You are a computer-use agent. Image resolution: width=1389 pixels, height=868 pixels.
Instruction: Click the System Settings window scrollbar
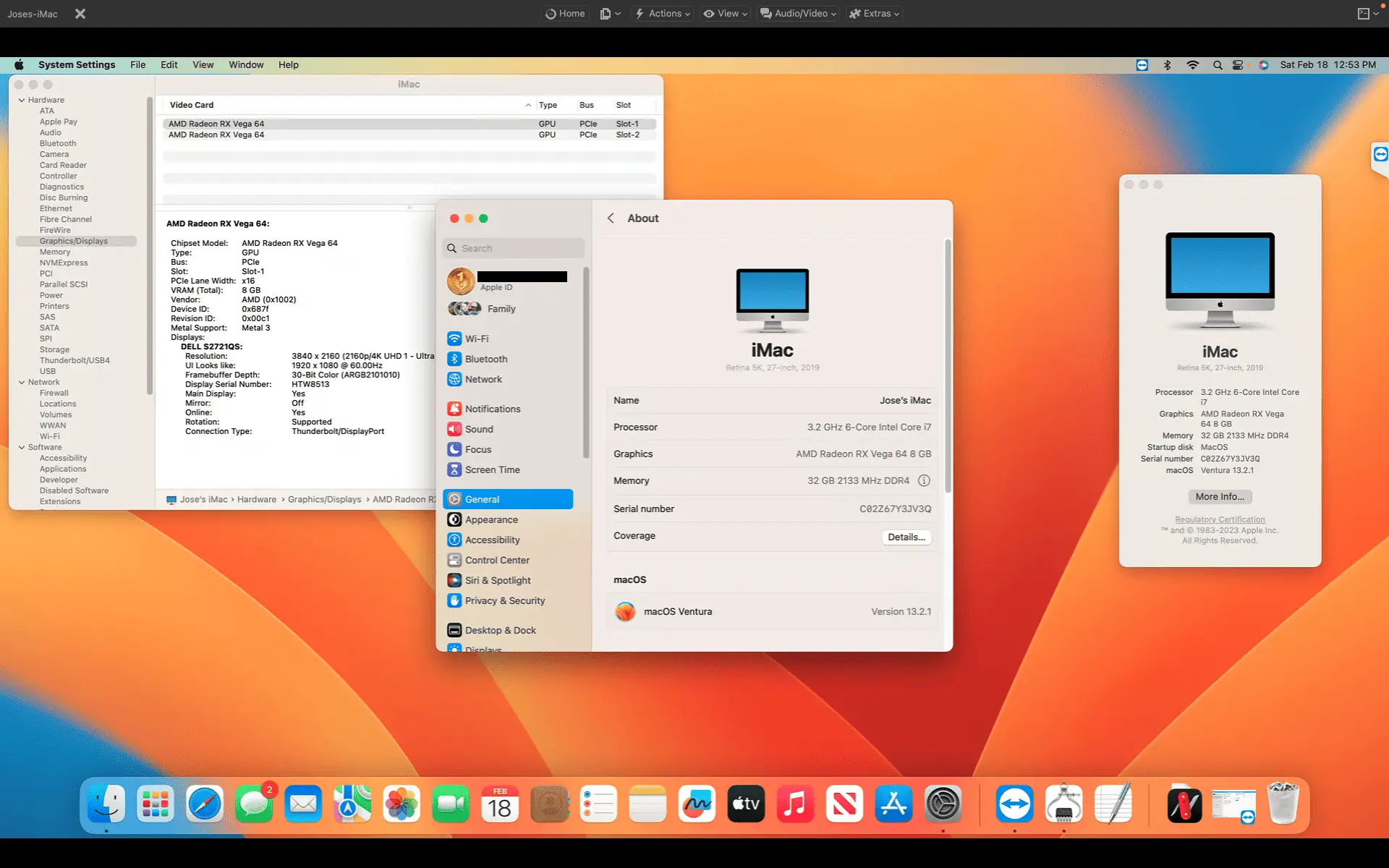948,366
